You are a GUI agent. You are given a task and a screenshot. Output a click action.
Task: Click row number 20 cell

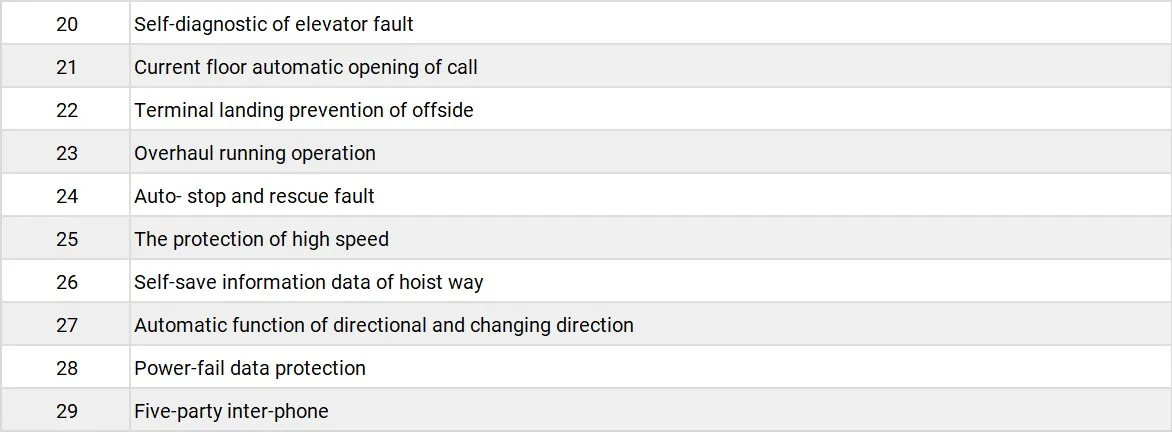coord(67,24)
